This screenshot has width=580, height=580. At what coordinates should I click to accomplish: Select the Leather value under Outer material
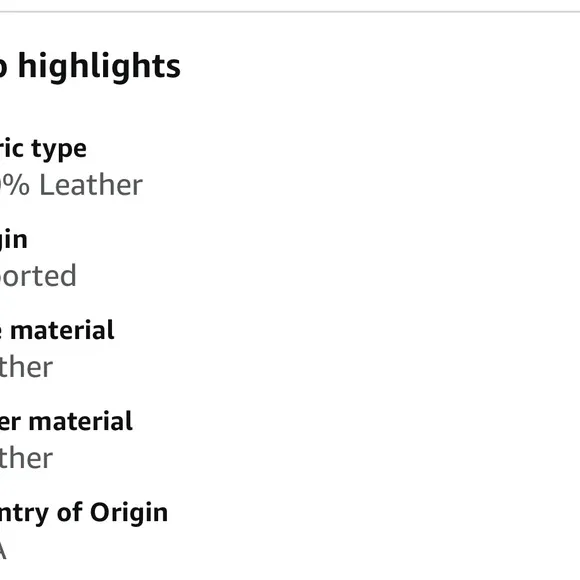tap(26, 458)
